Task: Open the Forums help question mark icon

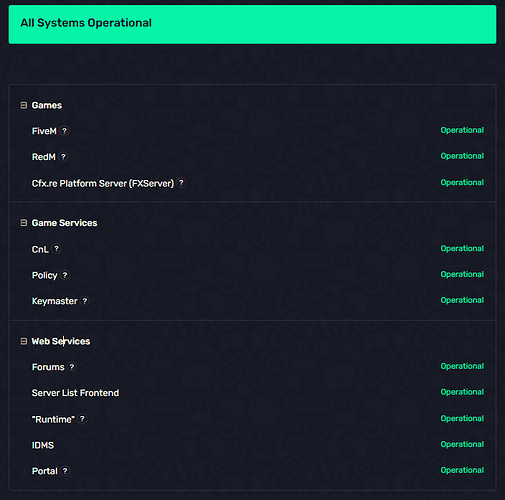Action: coord(72,367)
